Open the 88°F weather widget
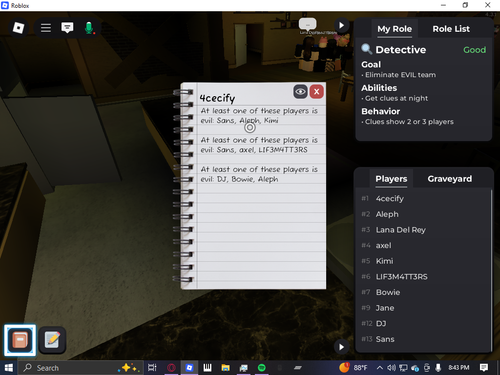Image resolution: width=500 pixels, height=375 pixels. click(x=353, y=368)
